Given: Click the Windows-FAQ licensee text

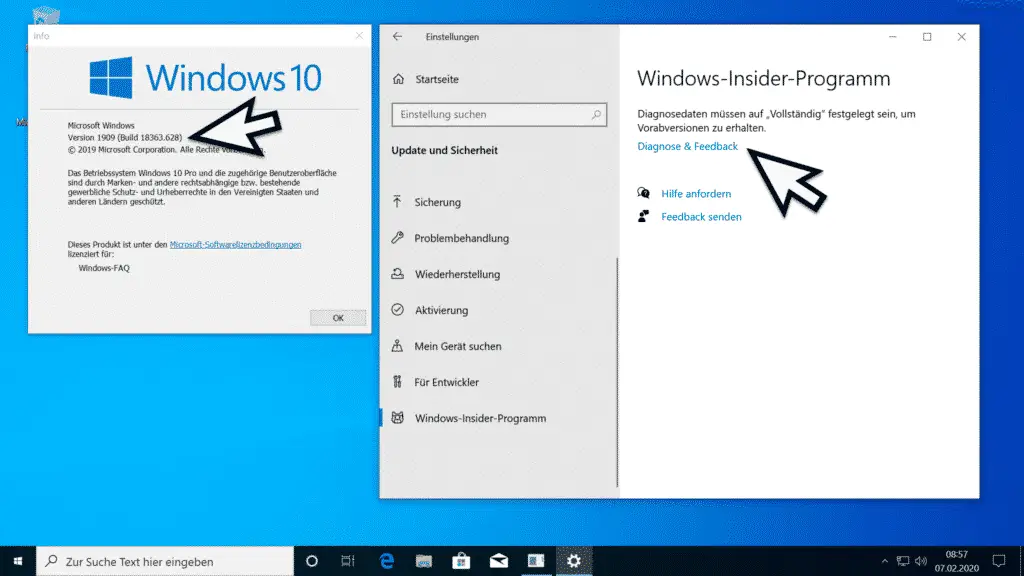Looking at the screenshot, I should tap(104, 268).
